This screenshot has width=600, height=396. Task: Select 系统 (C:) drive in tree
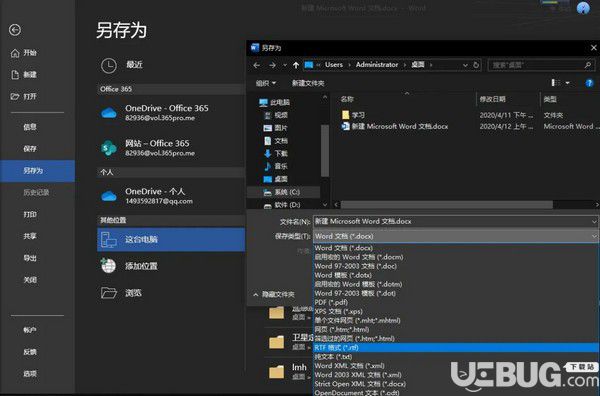coord(282,192)
